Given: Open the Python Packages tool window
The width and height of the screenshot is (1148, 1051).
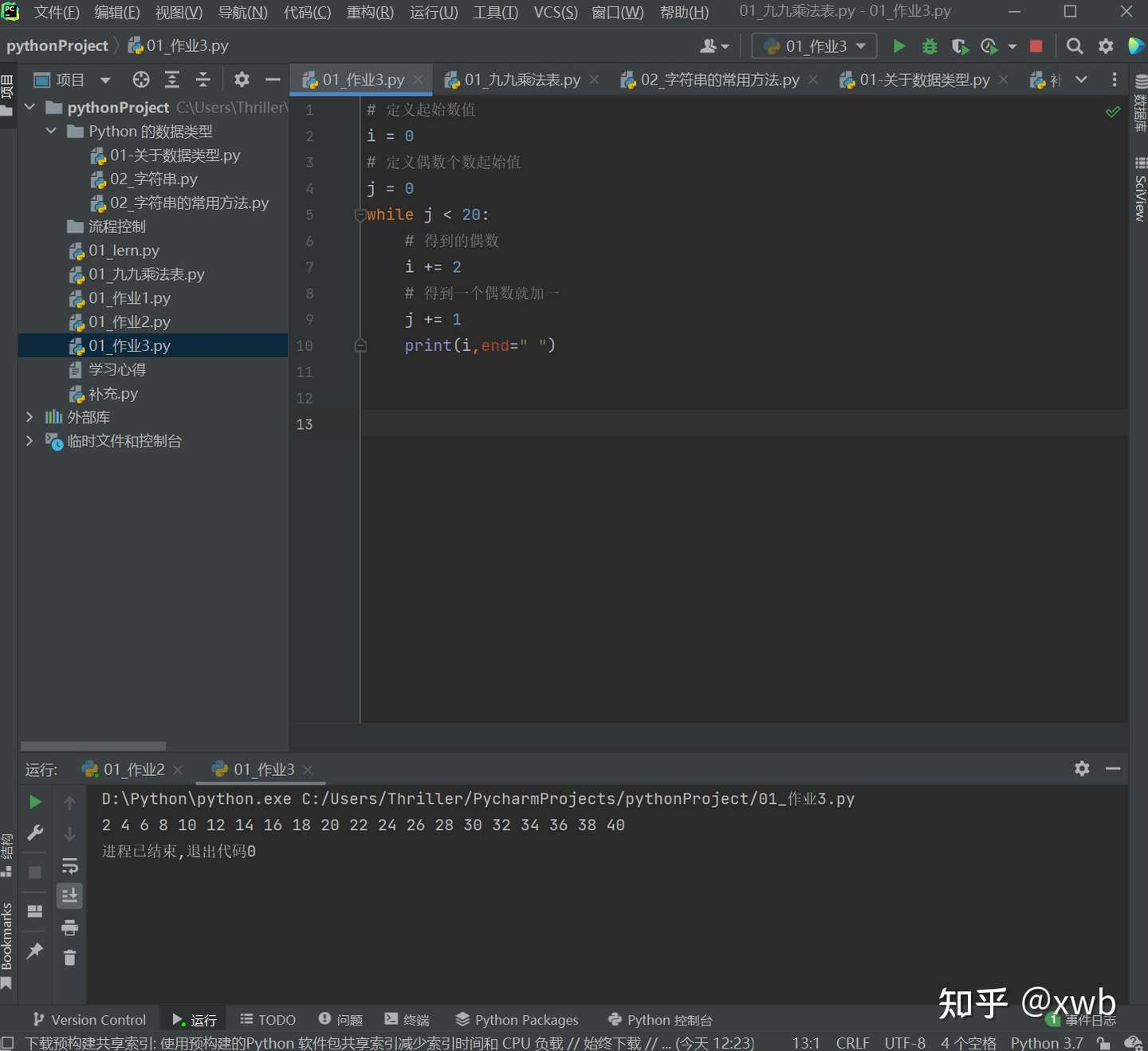Looking at the screenshot, I should (x=517, y=1020).
